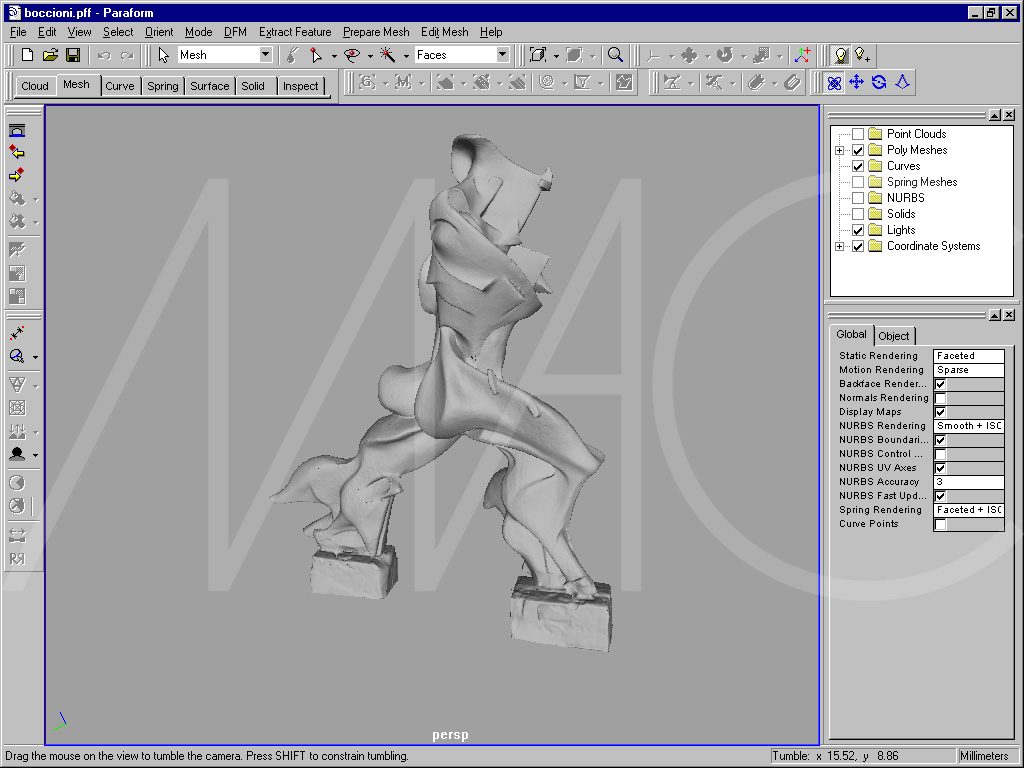Click the top icon in the left toolbar

[x=17, y=131]
